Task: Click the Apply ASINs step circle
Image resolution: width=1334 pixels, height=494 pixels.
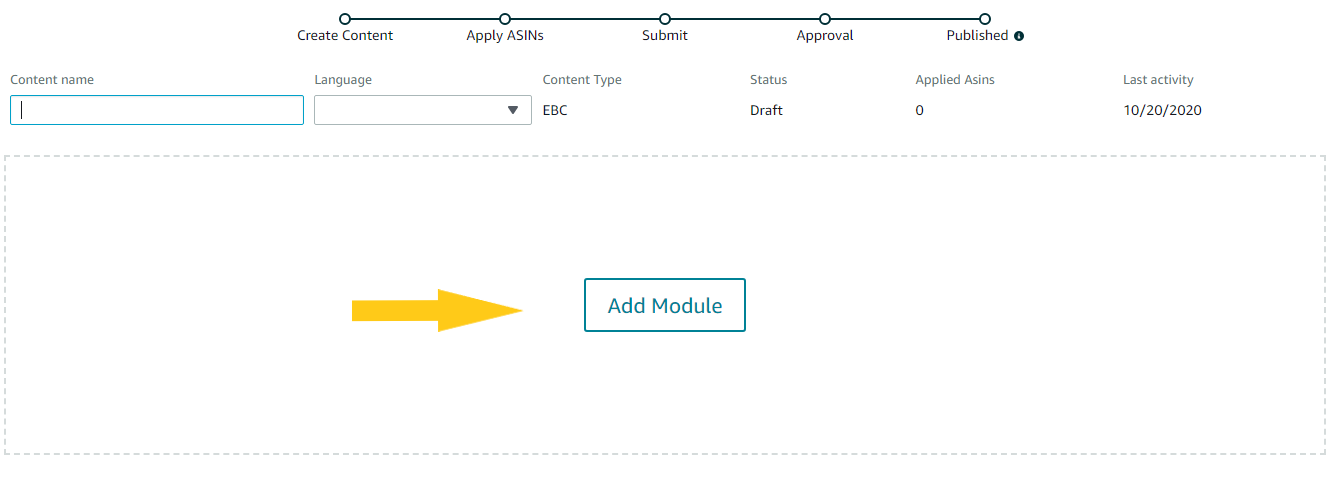Action: pos(505,19)
